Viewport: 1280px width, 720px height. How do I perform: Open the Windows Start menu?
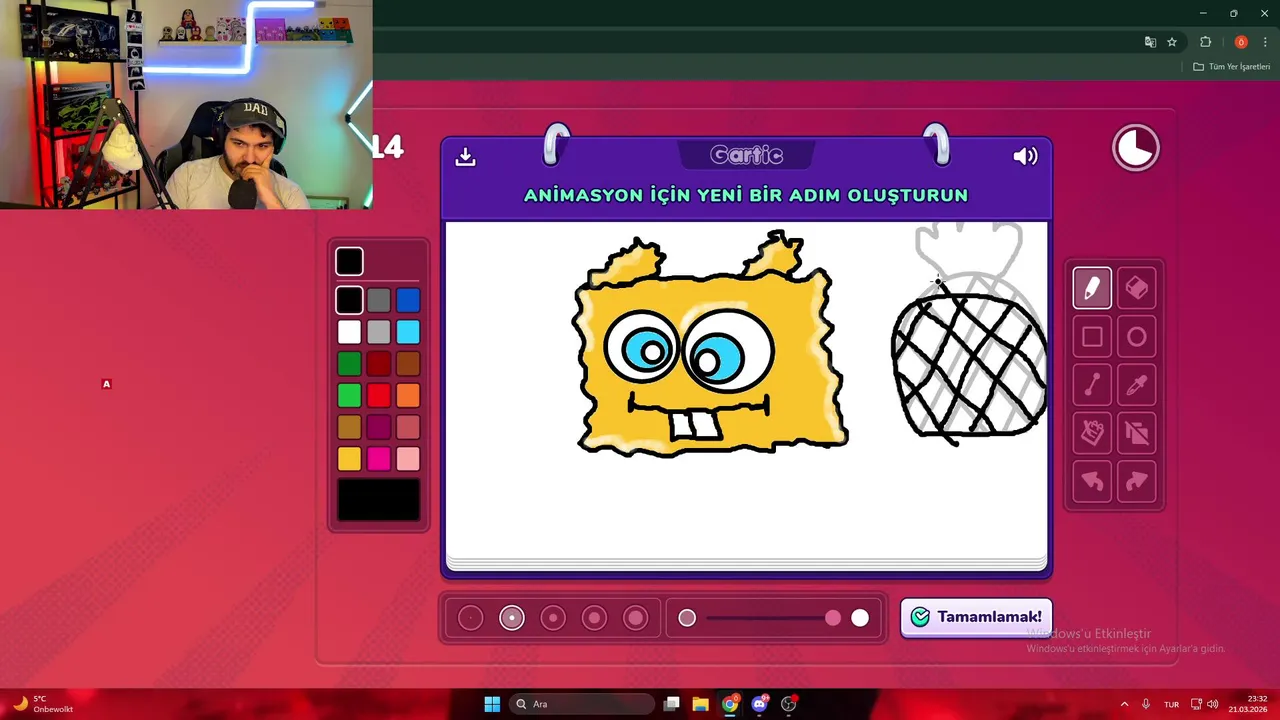click(492, 704)
